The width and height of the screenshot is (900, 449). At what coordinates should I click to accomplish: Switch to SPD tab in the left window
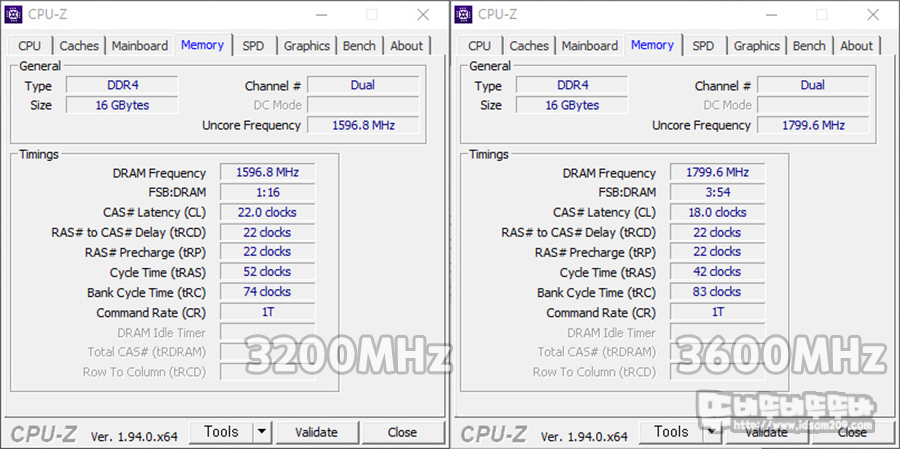point(253,46)
